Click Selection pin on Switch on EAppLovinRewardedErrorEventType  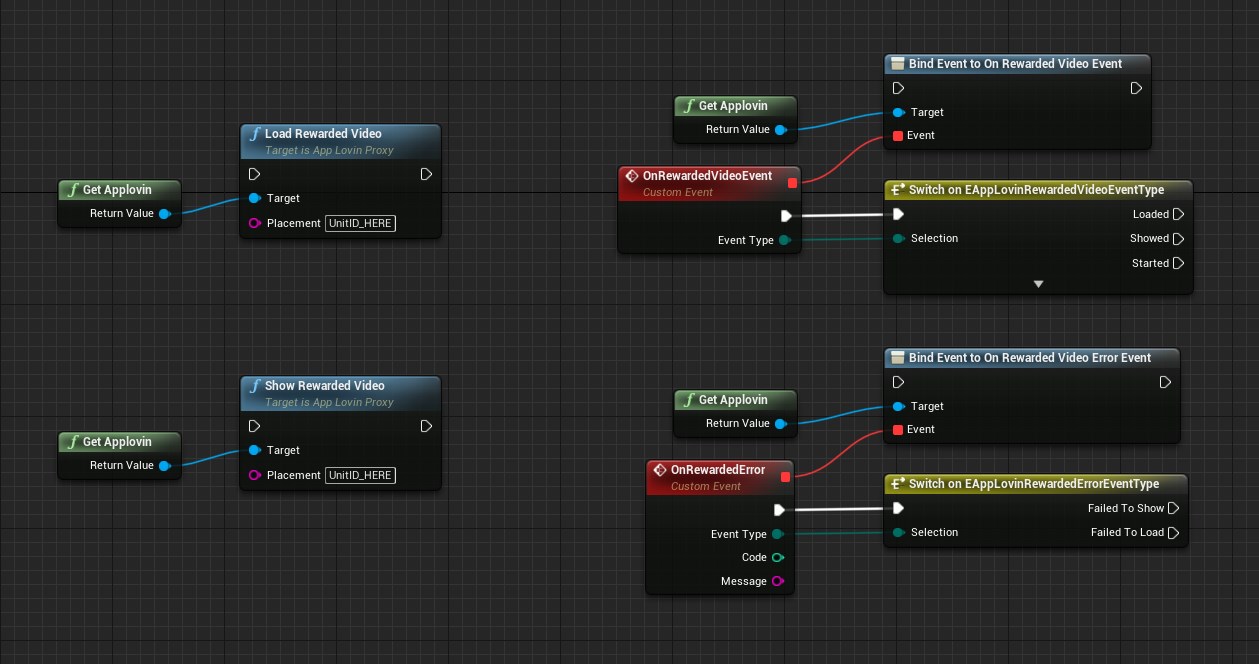[898, 532]
